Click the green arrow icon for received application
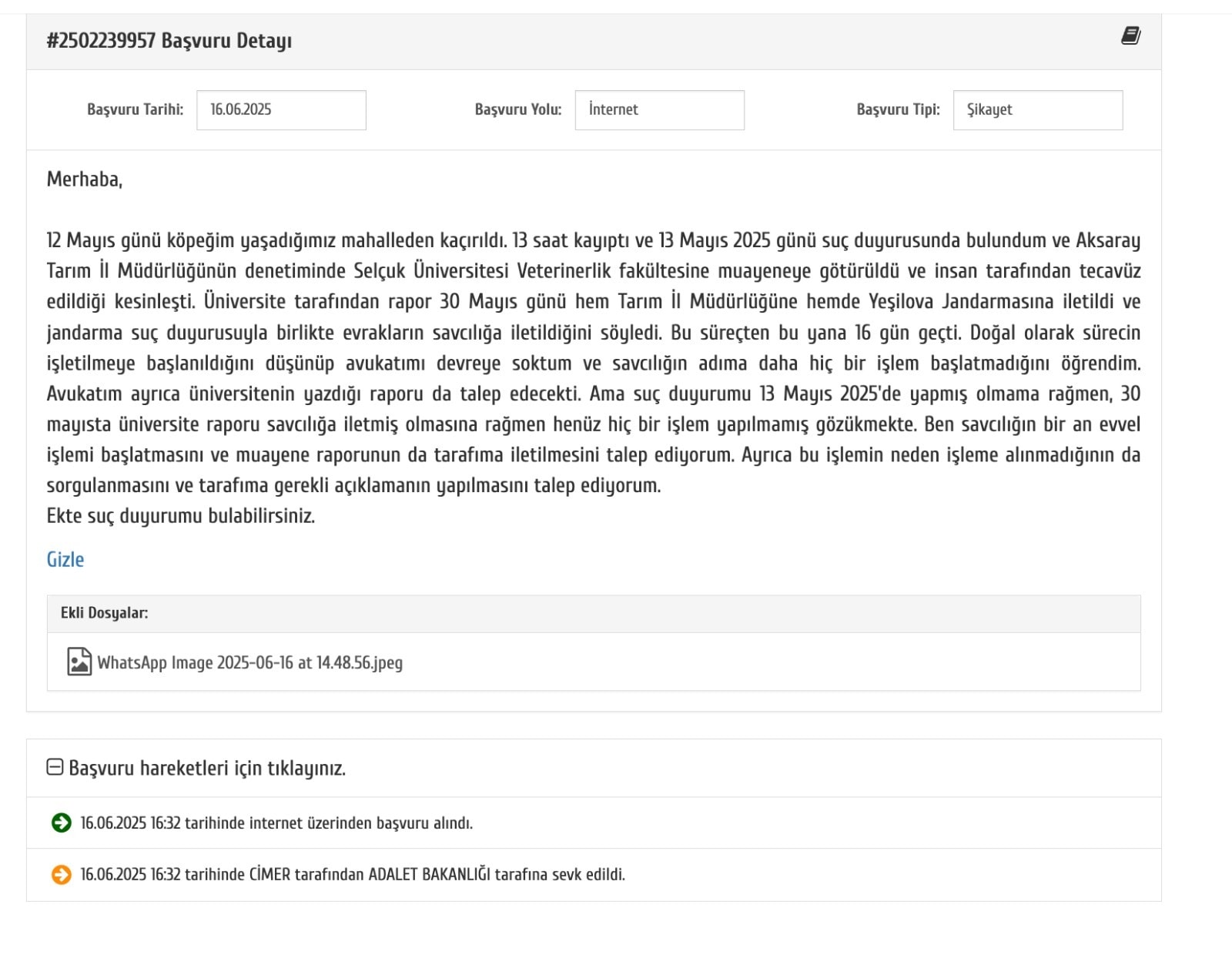 point(61,823)
